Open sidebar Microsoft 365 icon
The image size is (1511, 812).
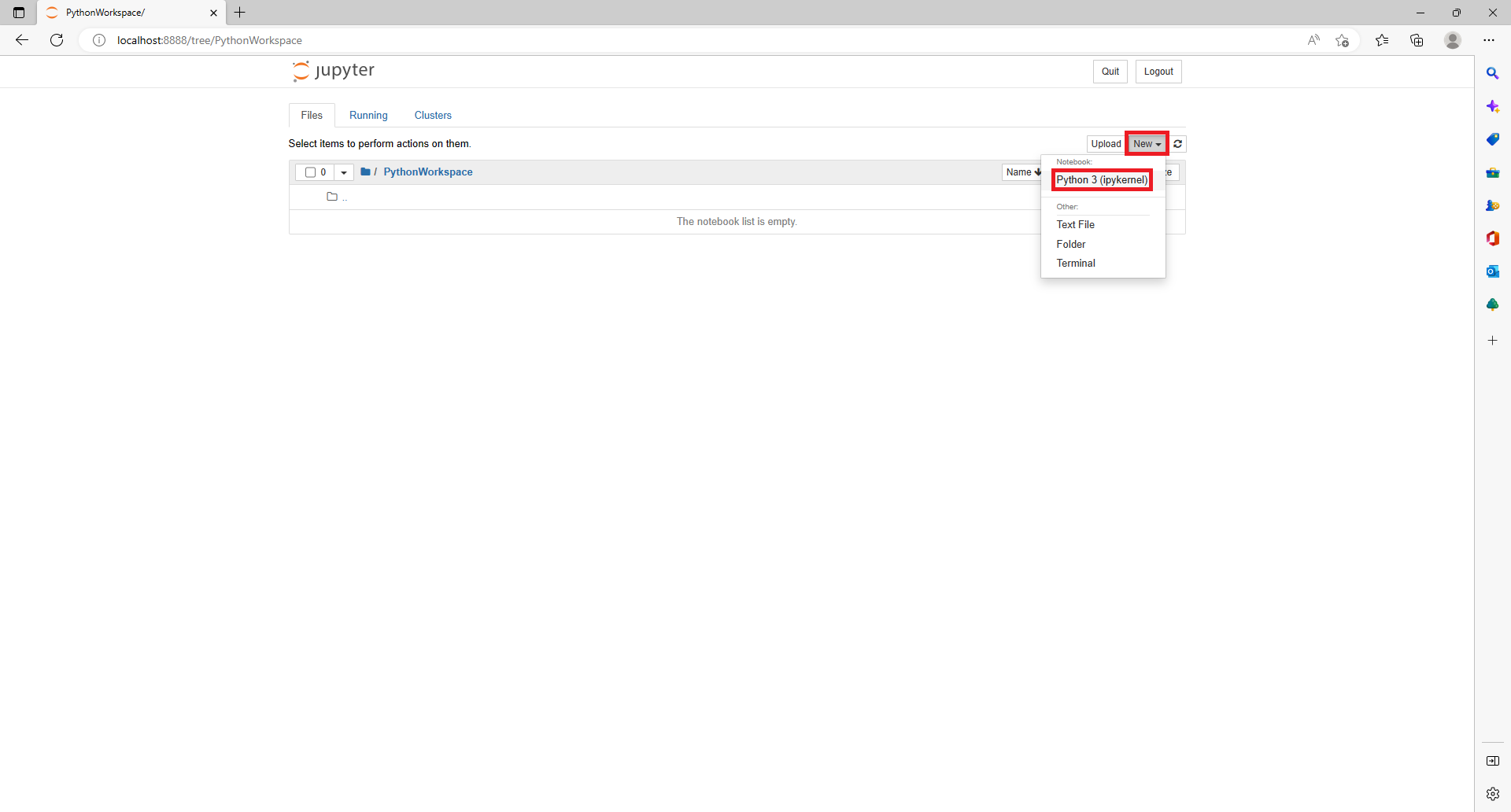pos(1493,238)
